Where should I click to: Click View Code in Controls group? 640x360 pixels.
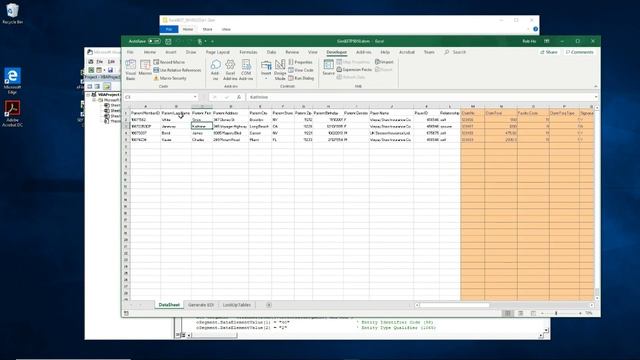tap(301, 70)
